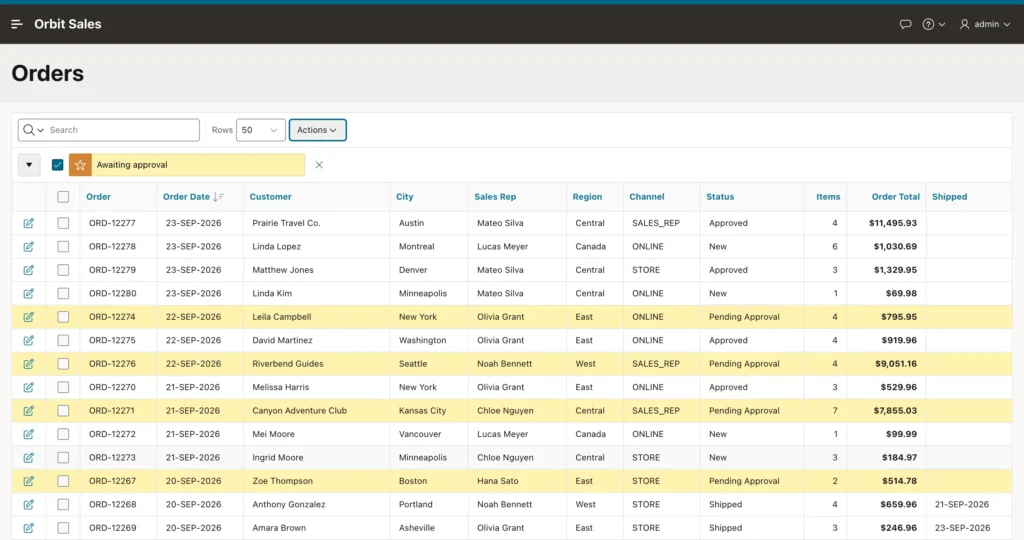1024x540 pixels.
Task: Edit order ORD-12278
Action: [x=29, y=247]
